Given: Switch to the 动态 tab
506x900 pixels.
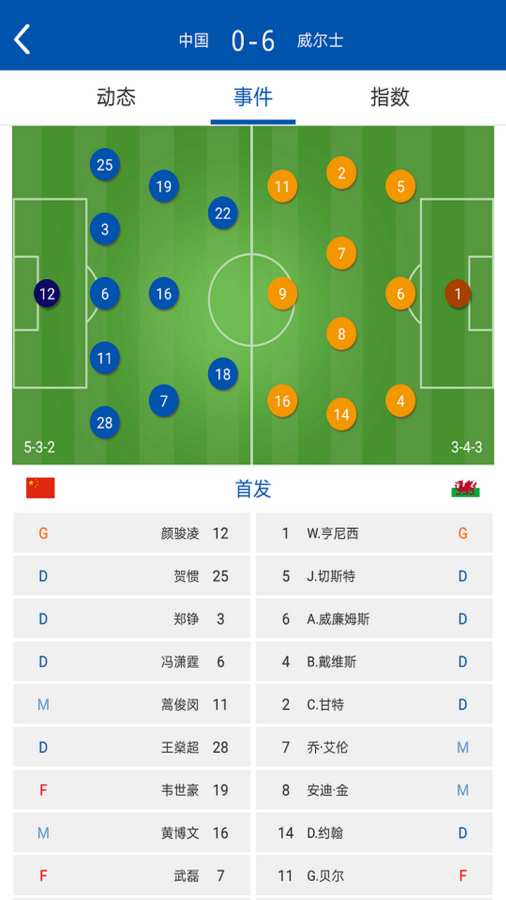Looking at the screenshot, I should [116, 96].
